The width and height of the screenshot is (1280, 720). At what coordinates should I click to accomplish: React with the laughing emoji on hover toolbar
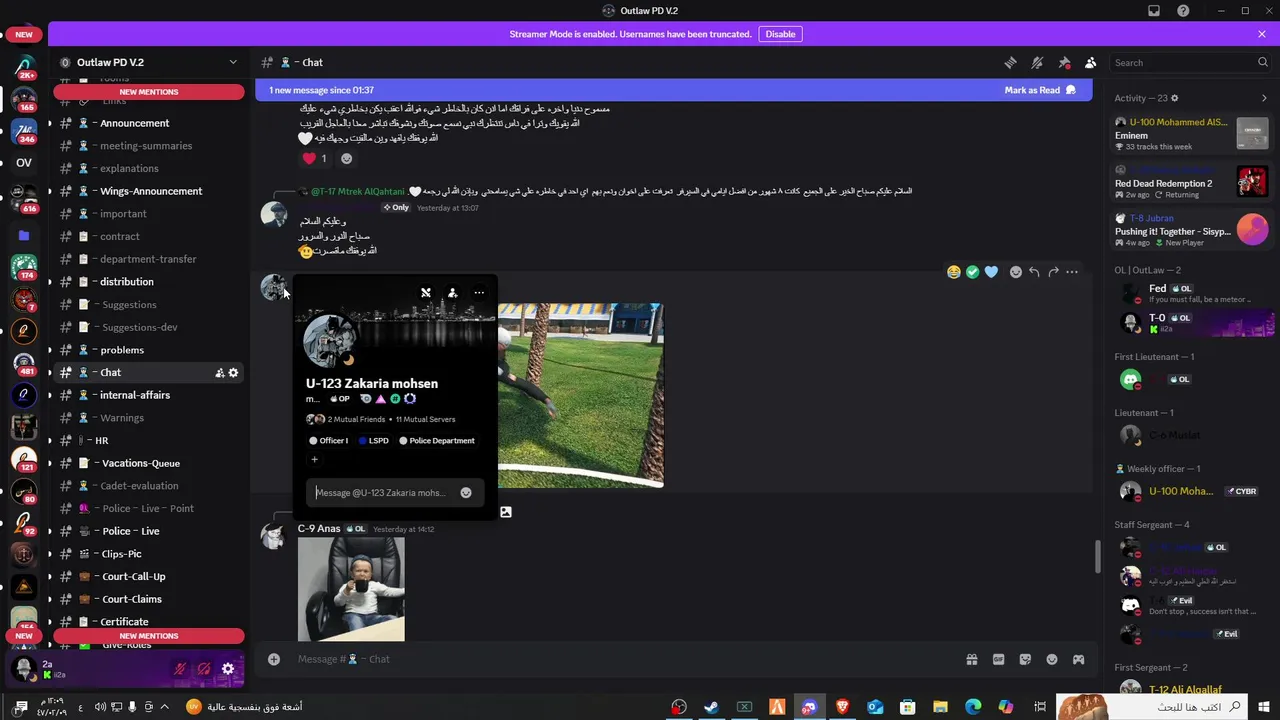(954, 272)
